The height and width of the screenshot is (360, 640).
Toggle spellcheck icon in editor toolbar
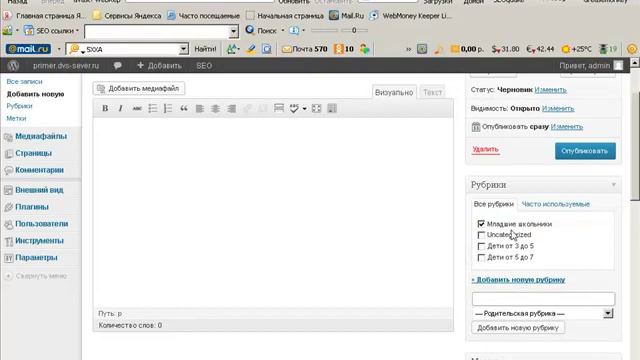294,108
